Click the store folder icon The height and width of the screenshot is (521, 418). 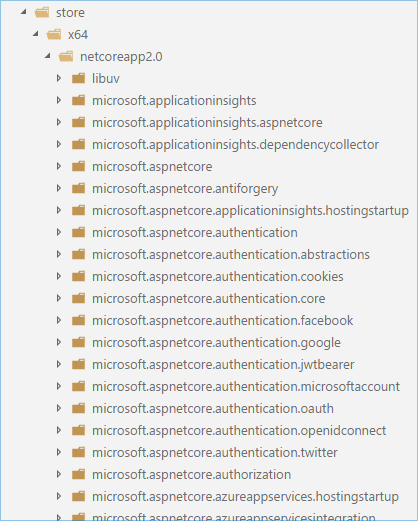pos(42,12)
